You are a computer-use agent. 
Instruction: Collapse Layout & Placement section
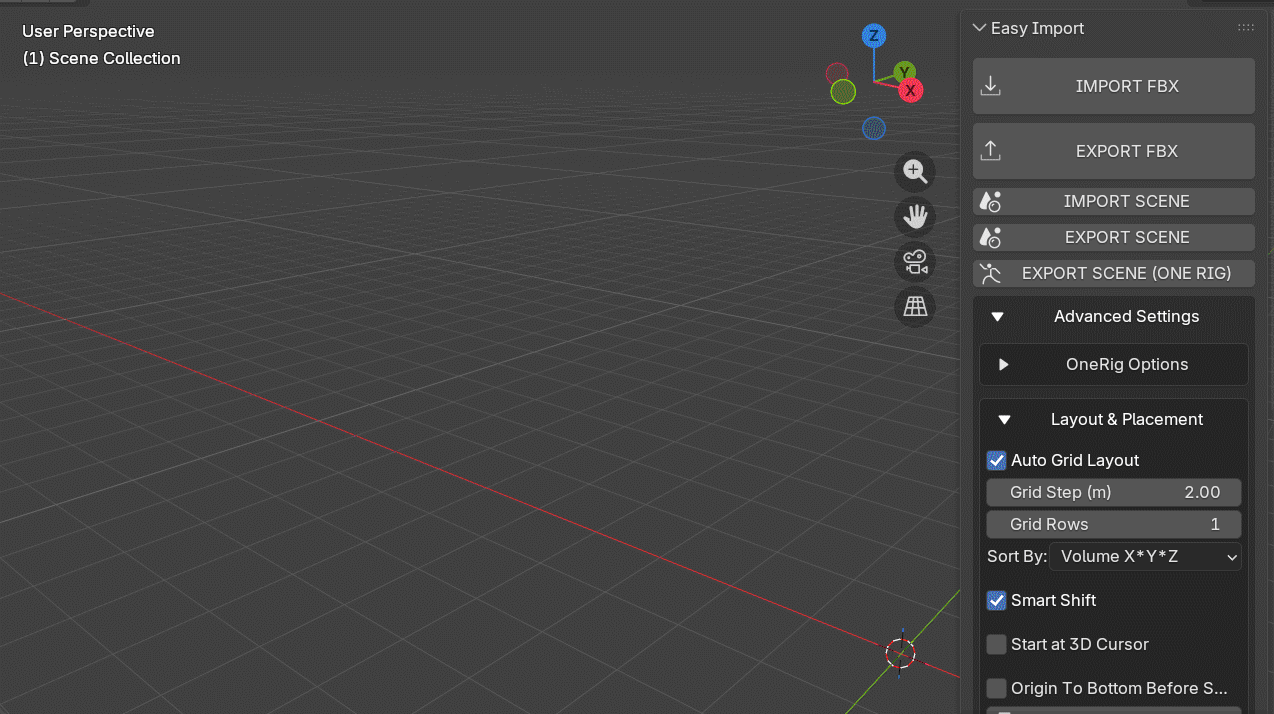[x=1114, y=419]
